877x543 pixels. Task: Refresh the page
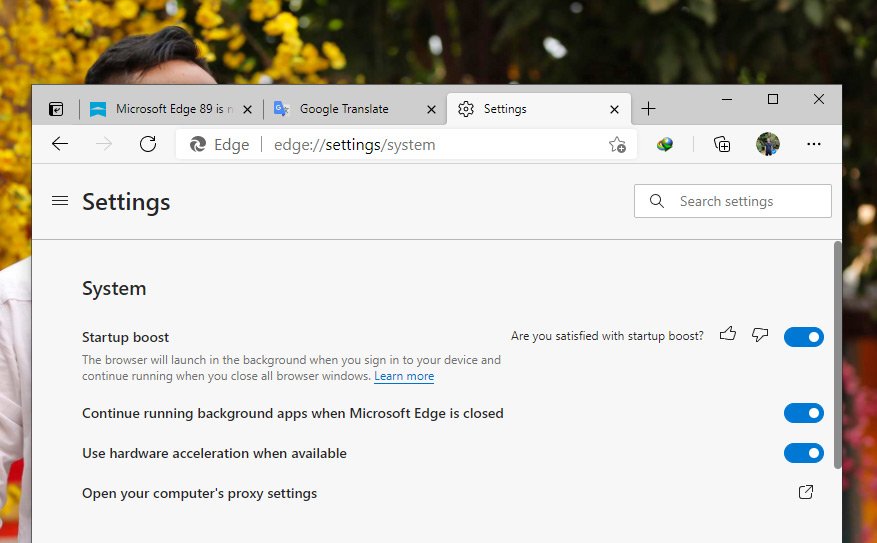[x=148, y=144]
